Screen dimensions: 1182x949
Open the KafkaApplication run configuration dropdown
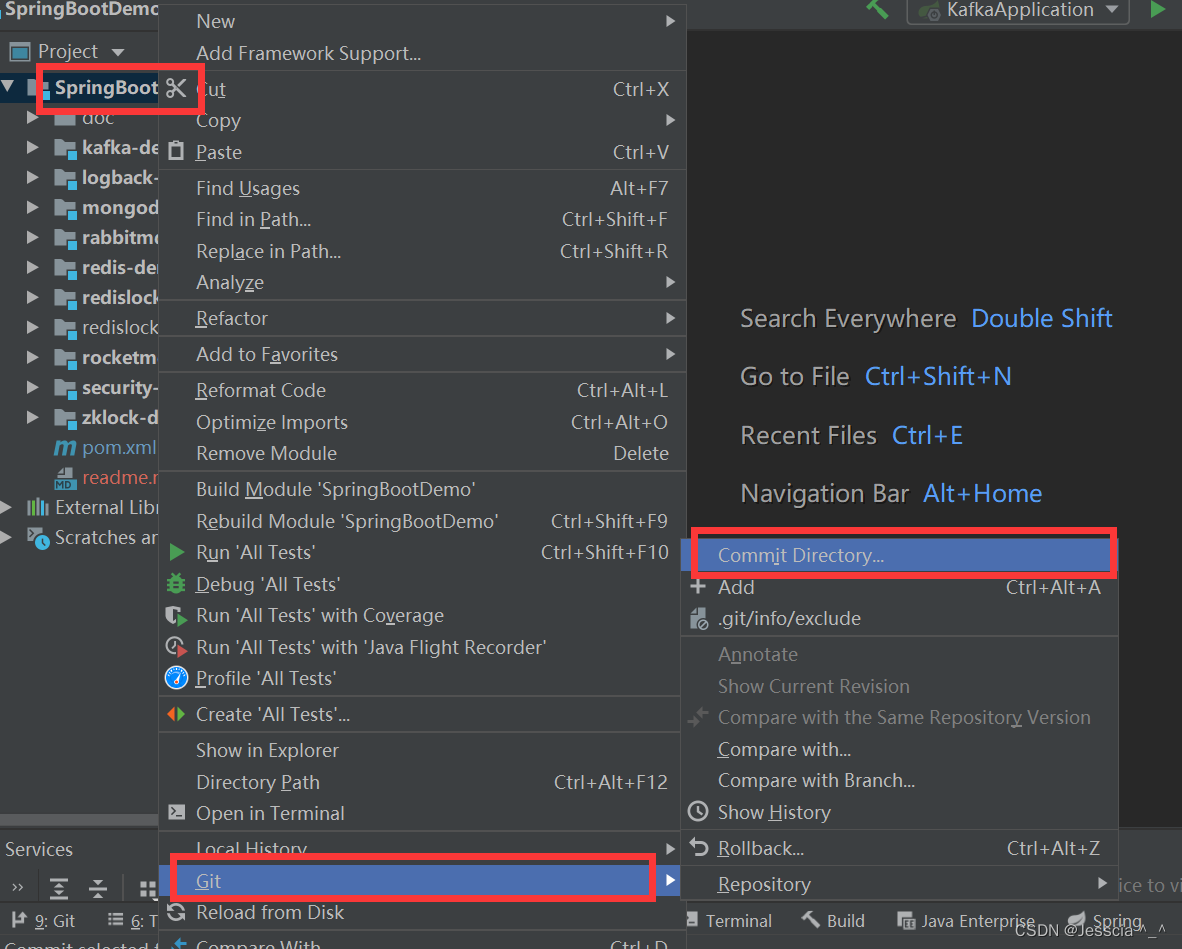[1018, 11]
